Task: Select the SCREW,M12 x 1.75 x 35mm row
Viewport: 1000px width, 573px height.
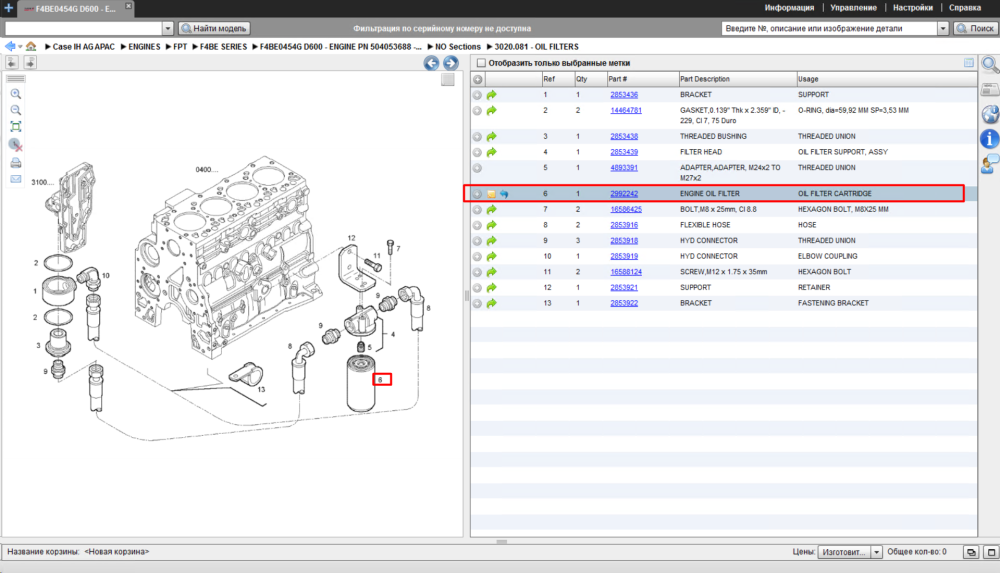Action: point(724,272)
